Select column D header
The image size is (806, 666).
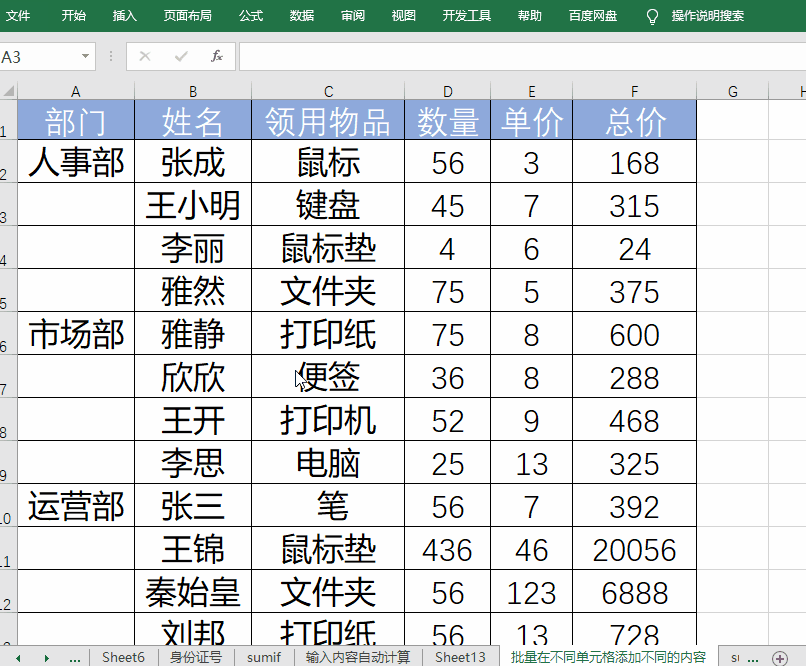click(447, 91)
